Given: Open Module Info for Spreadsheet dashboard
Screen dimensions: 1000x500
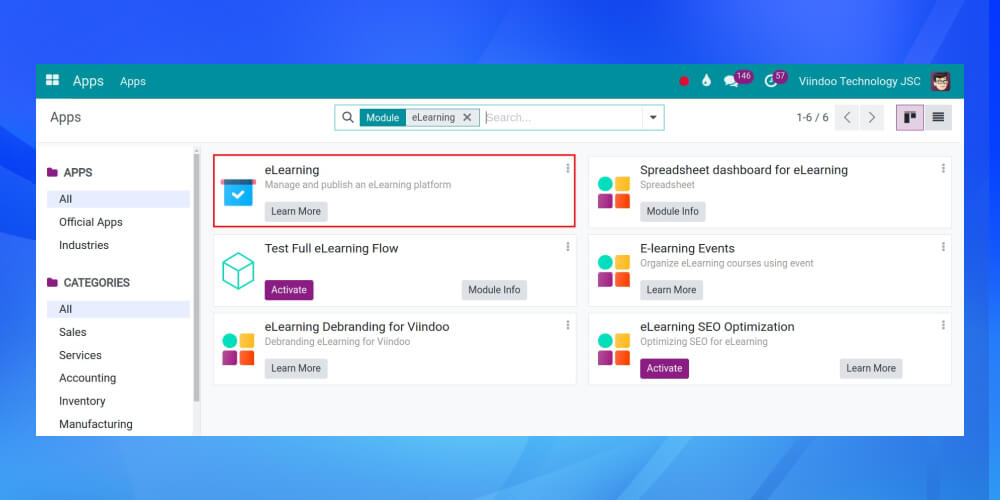Looking at the screenshot, I should (x=673, y=211).
